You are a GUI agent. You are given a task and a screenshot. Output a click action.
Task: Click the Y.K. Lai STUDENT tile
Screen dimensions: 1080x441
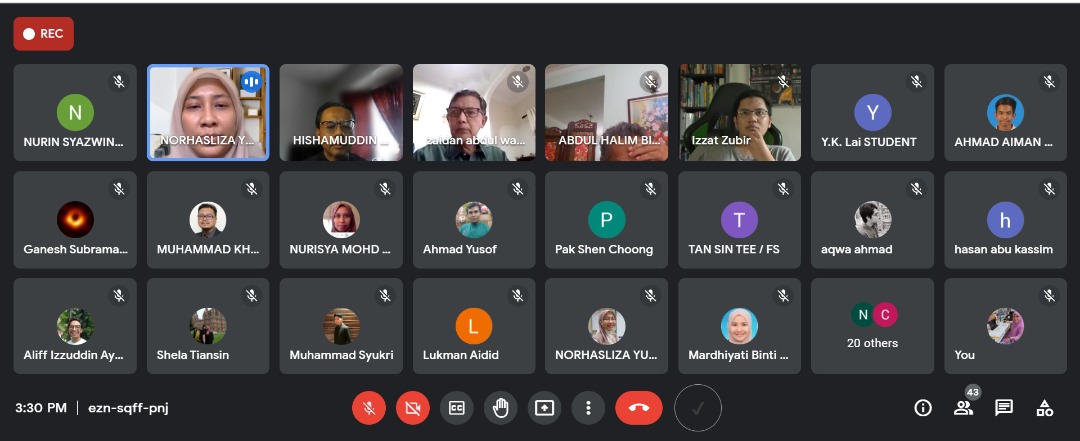coord(872,112)
